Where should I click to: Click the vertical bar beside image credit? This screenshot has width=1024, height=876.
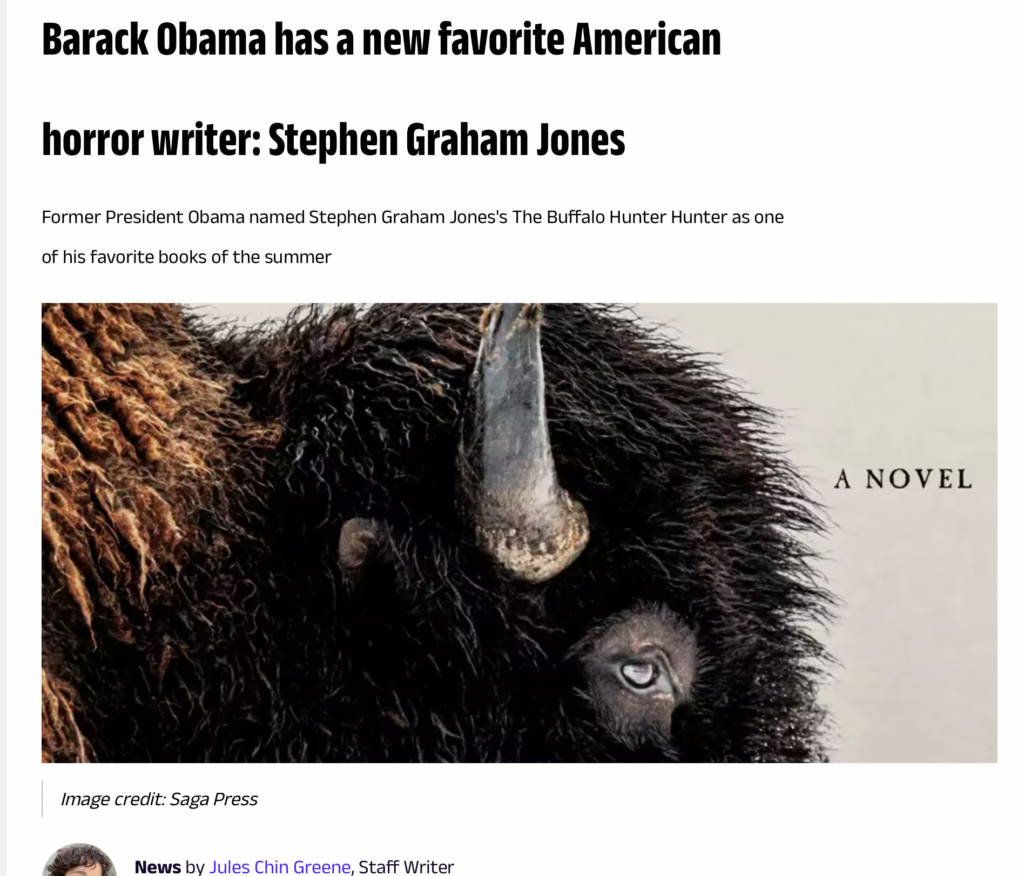42,798
